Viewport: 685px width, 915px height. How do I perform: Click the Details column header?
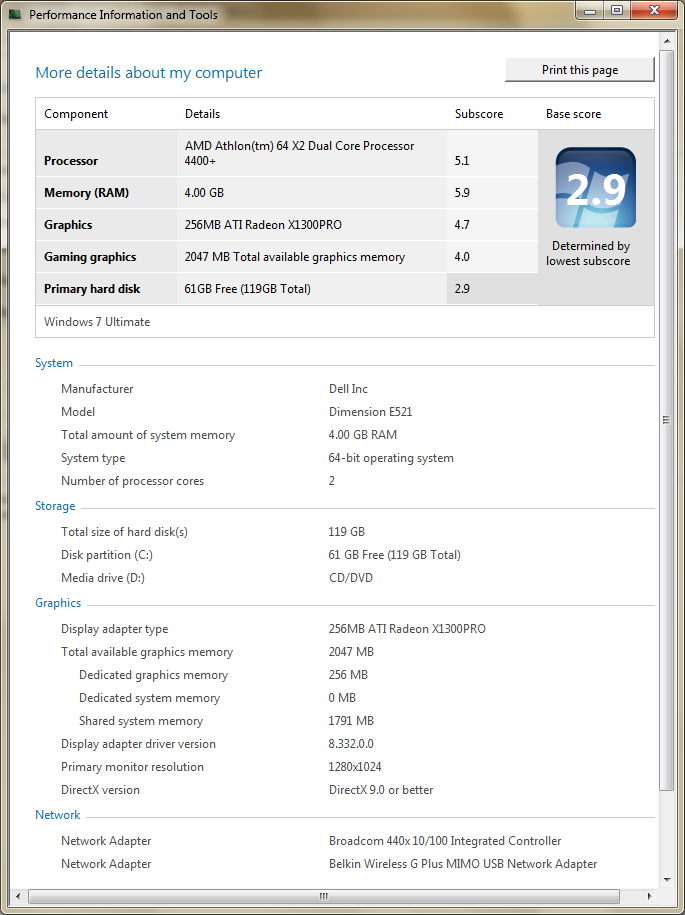coord(202,114)
